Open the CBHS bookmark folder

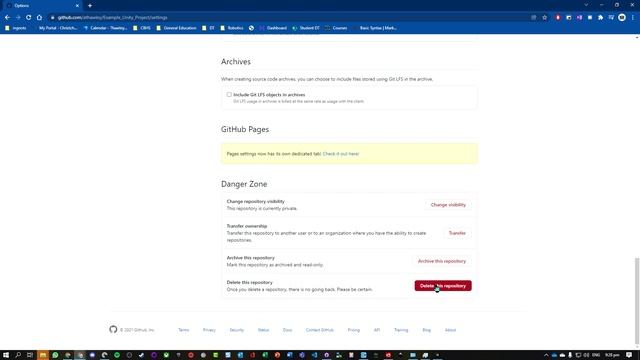(142, 28)
